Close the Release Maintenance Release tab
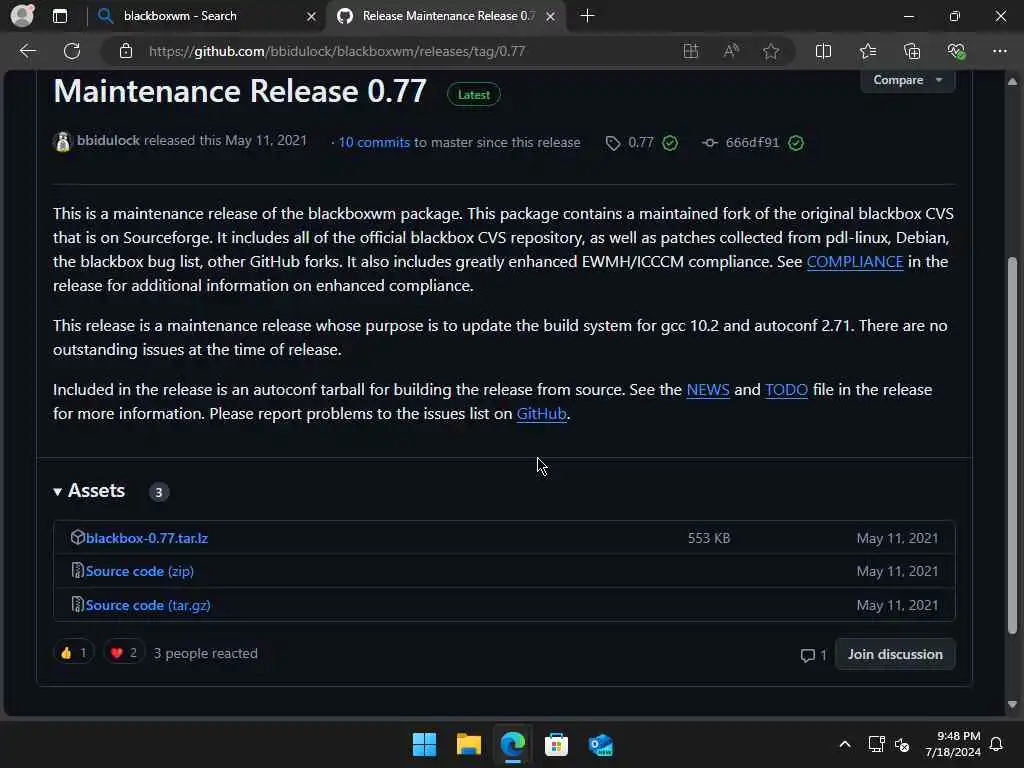 551,16
